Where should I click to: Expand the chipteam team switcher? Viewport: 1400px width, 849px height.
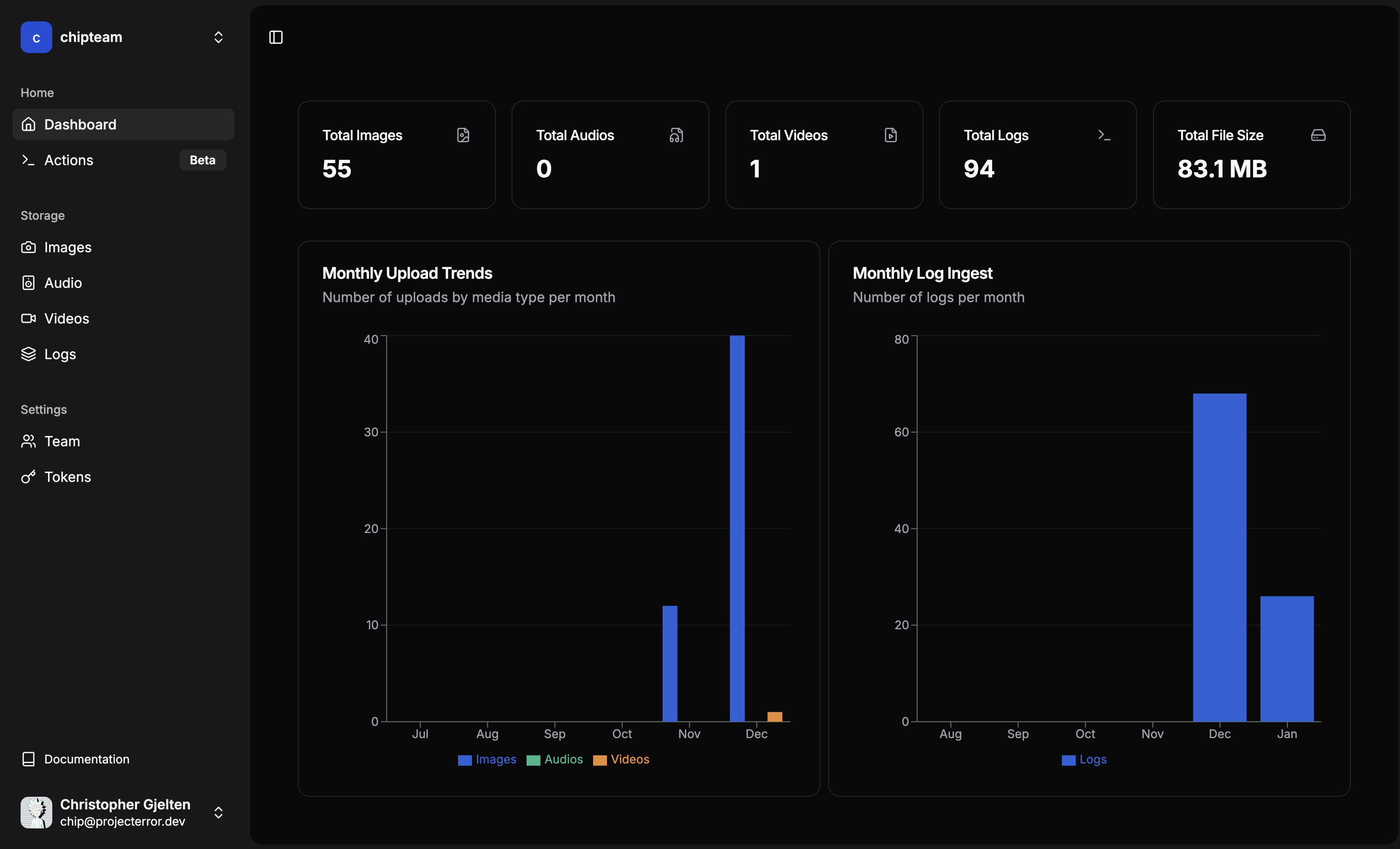tap(218, 38)
